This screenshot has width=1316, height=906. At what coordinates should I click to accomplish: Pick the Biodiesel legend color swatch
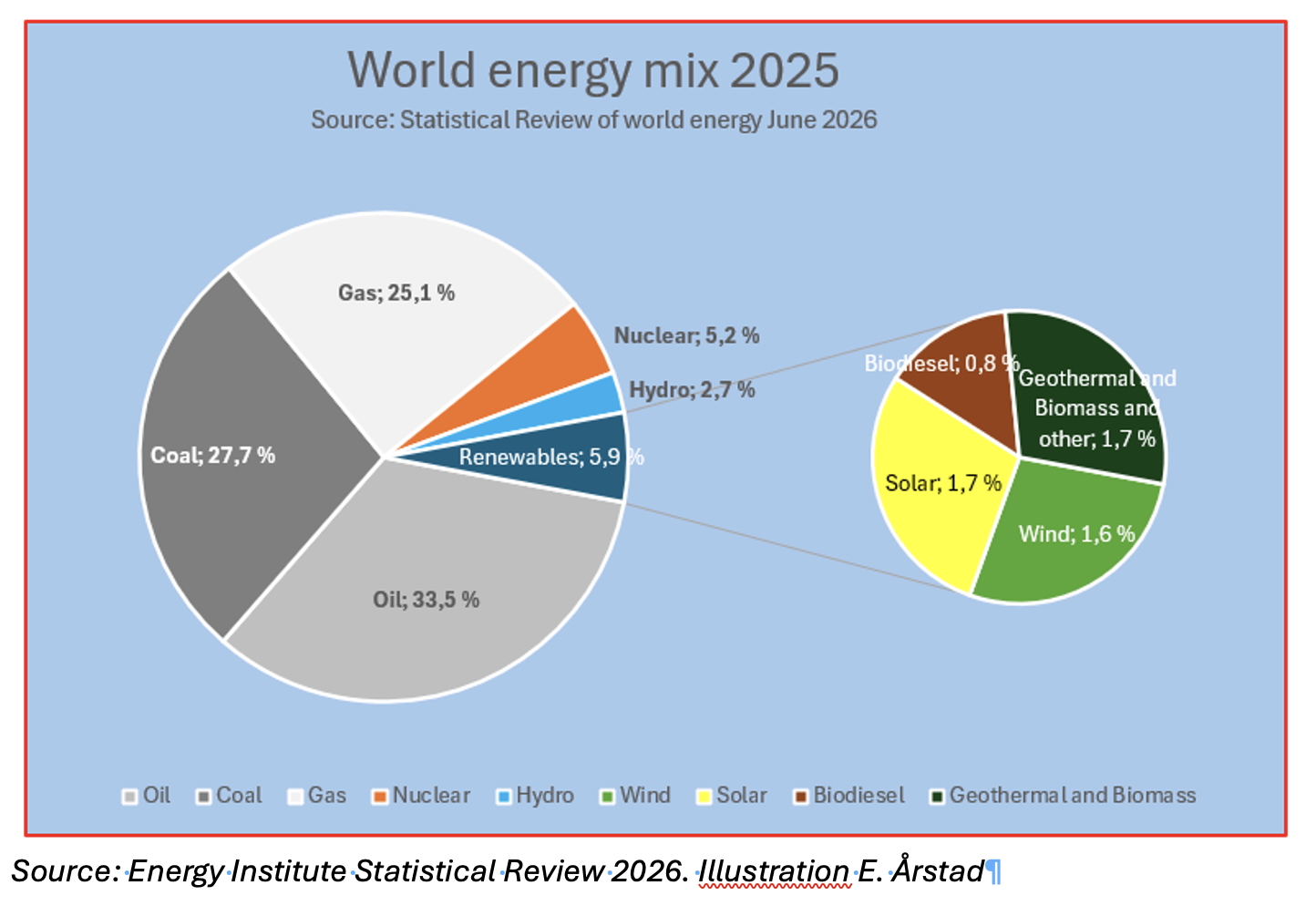[800, 797]
